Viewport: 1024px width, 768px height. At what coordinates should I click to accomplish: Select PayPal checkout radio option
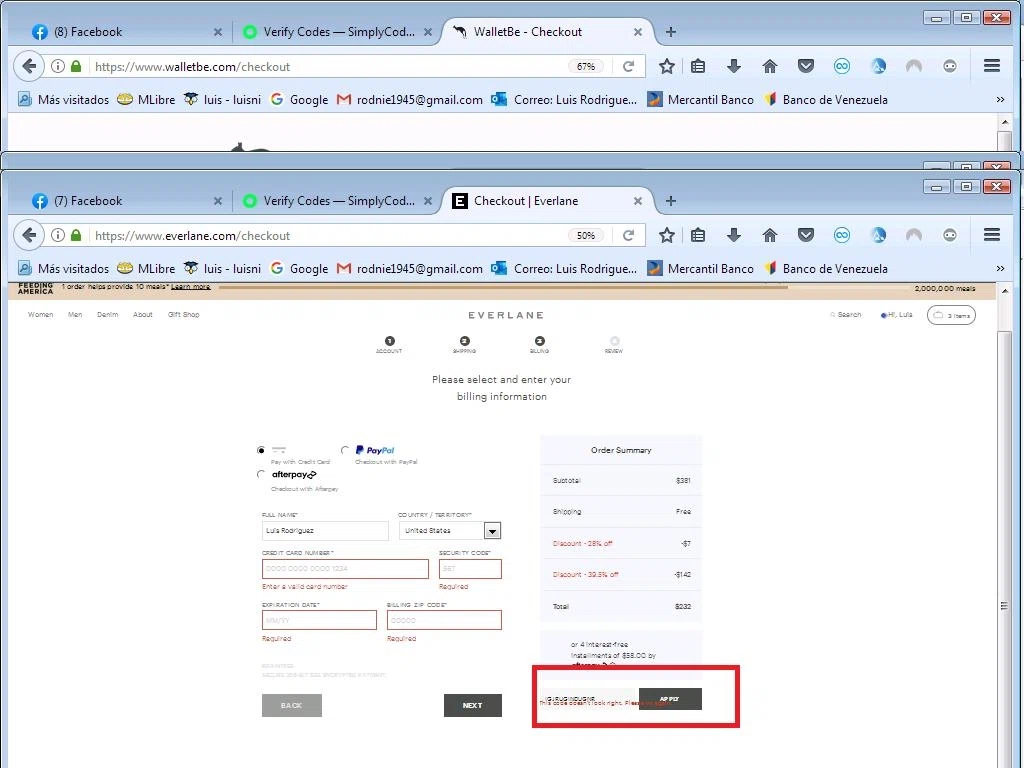[x=345, y=450]
